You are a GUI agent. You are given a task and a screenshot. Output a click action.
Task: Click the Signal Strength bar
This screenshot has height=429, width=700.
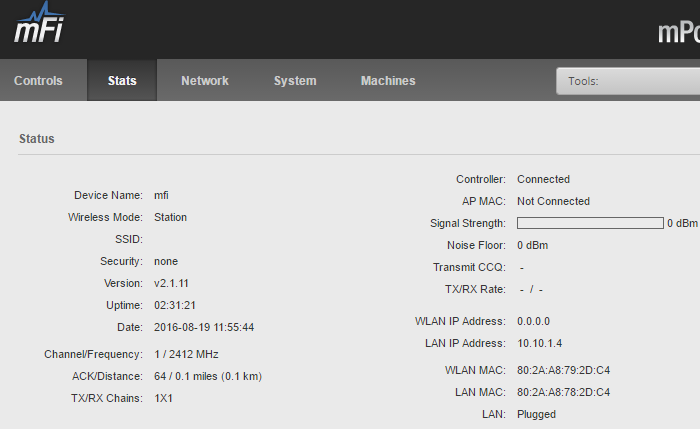pyautogui.click(x=590, y=223)
